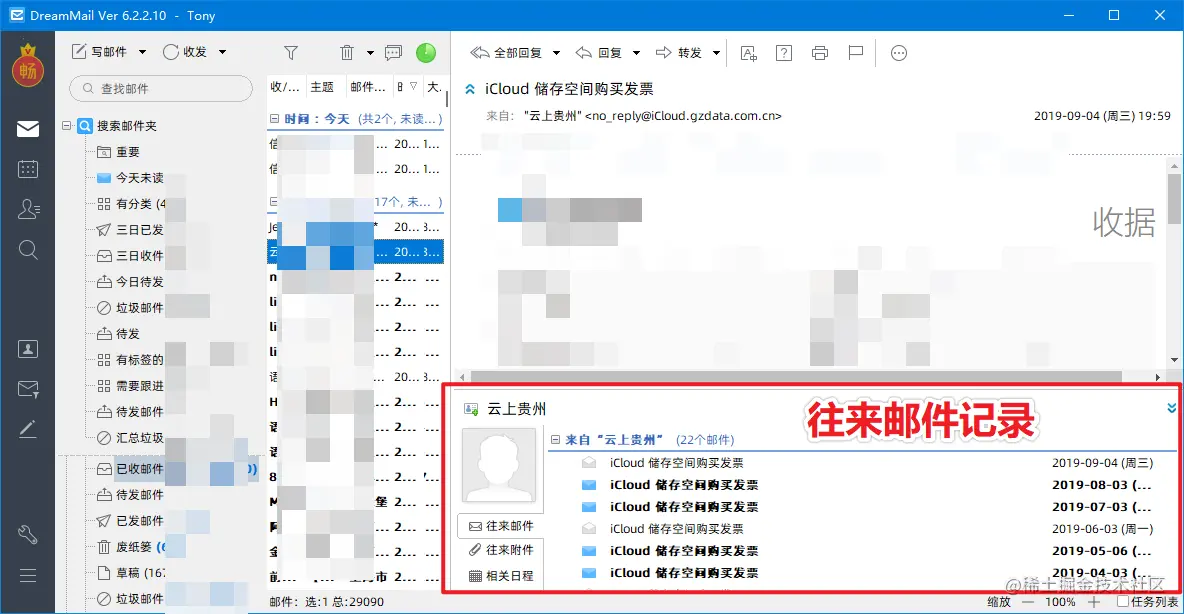Select the 往来邮件 tab
Screen dimensions: 1184x614
pos(501,526)
